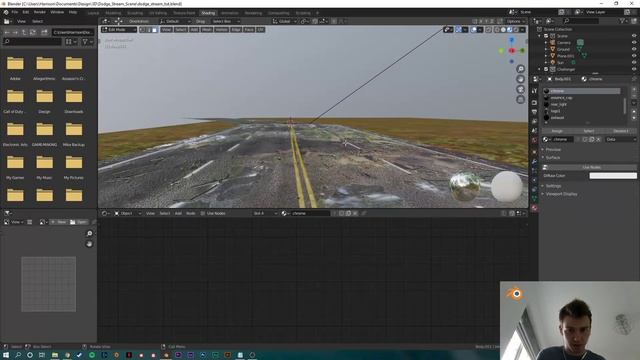This screenshot has height=360, width=640.
Task: Click New image button in image editor
Action: [x=58, y=222]
